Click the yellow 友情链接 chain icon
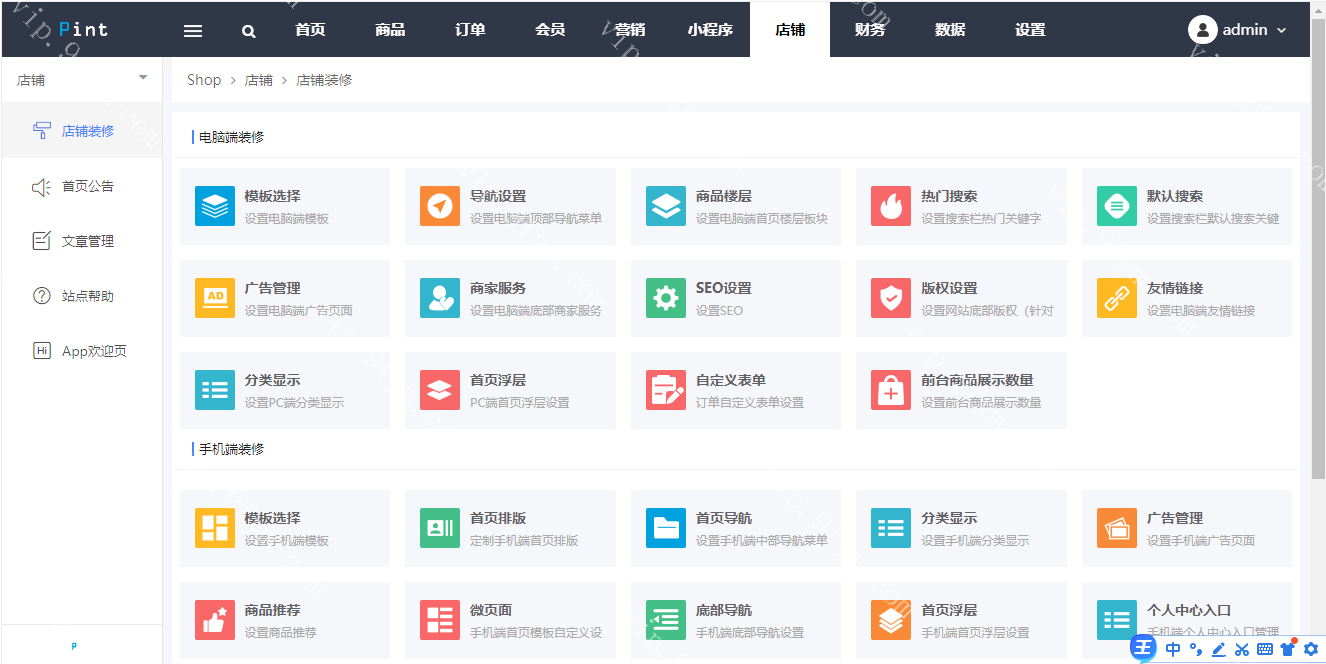Screen dimensions: 1326x664 [x=1116, y=298]
